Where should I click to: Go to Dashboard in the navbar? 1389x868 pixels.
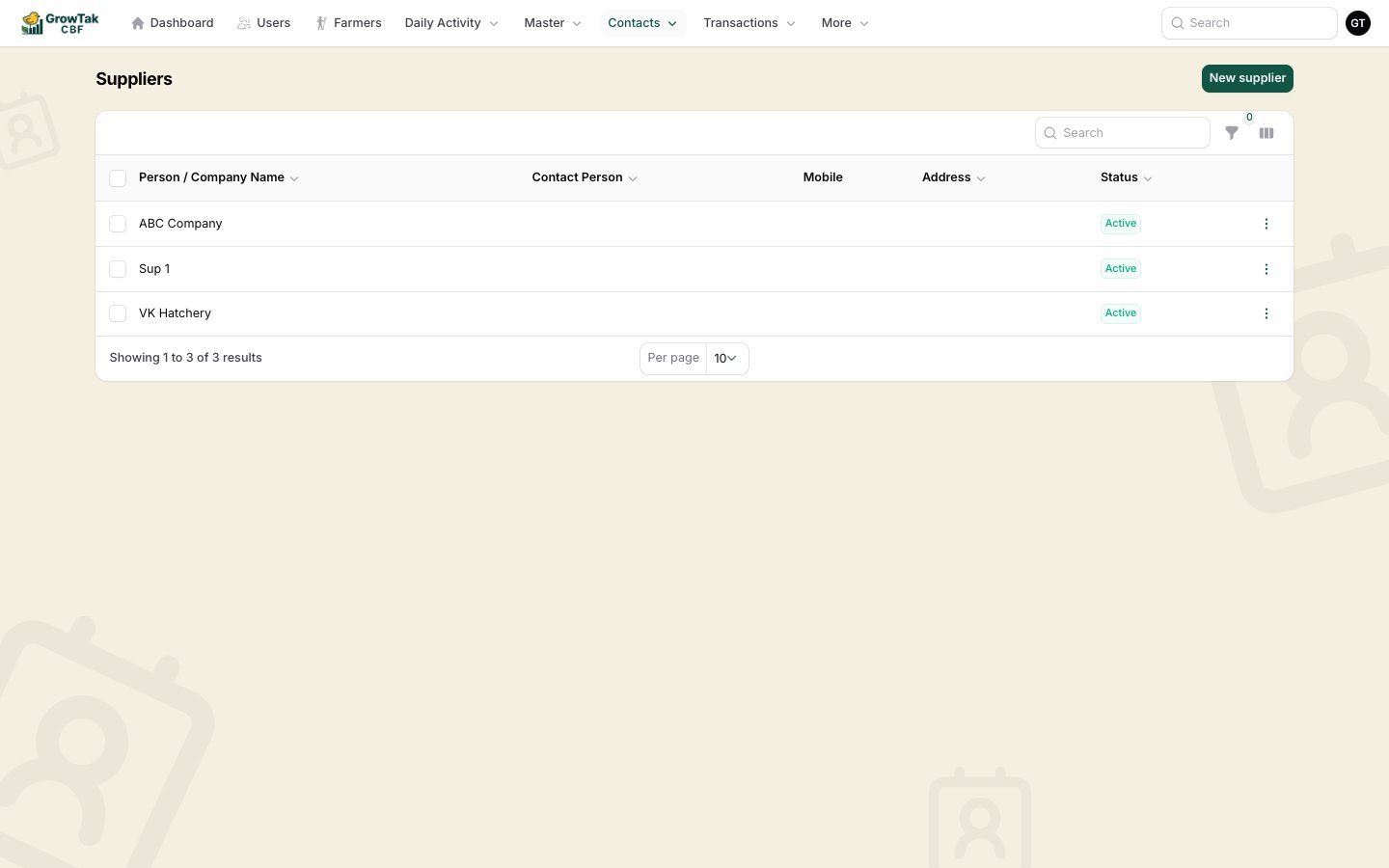[x=173, y=23]
